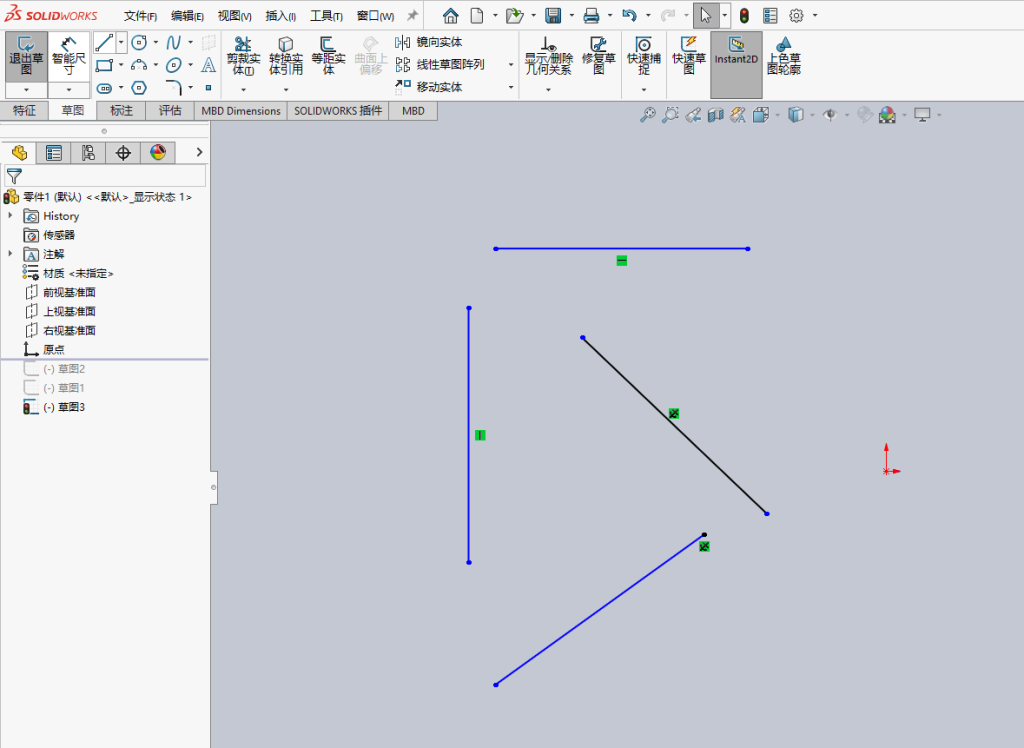The height and width of the screenshot is (748, 1024).
Task: Open the DisplayManager color ball tab
Action: [x=158, y=153]
